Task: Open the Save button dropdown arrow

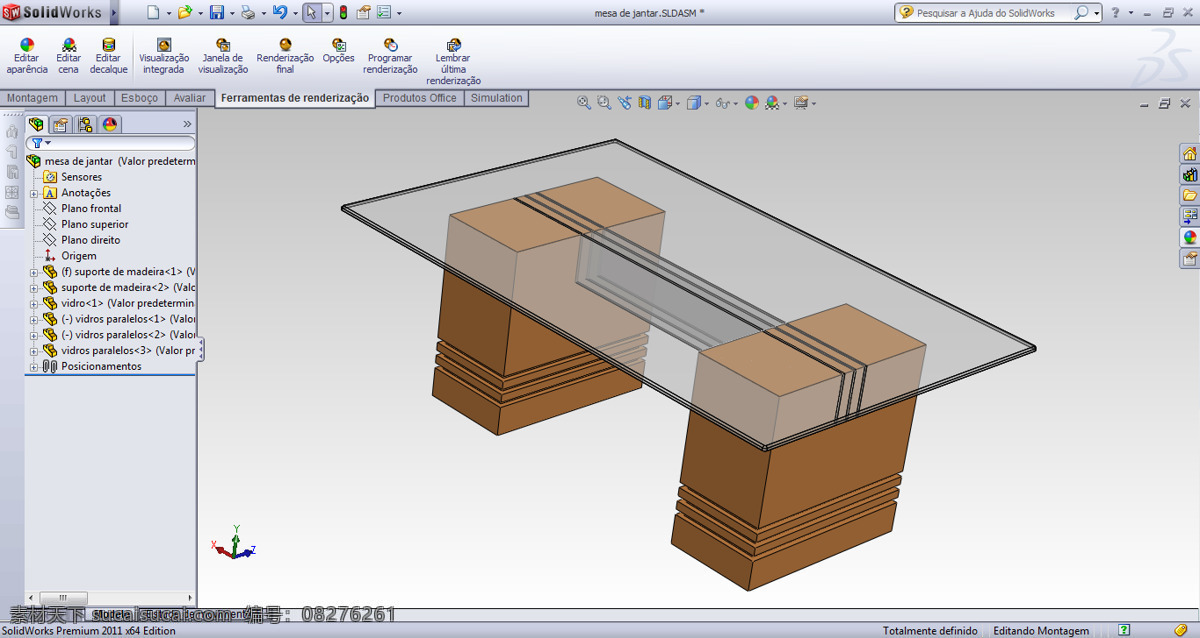Action: 231,14
